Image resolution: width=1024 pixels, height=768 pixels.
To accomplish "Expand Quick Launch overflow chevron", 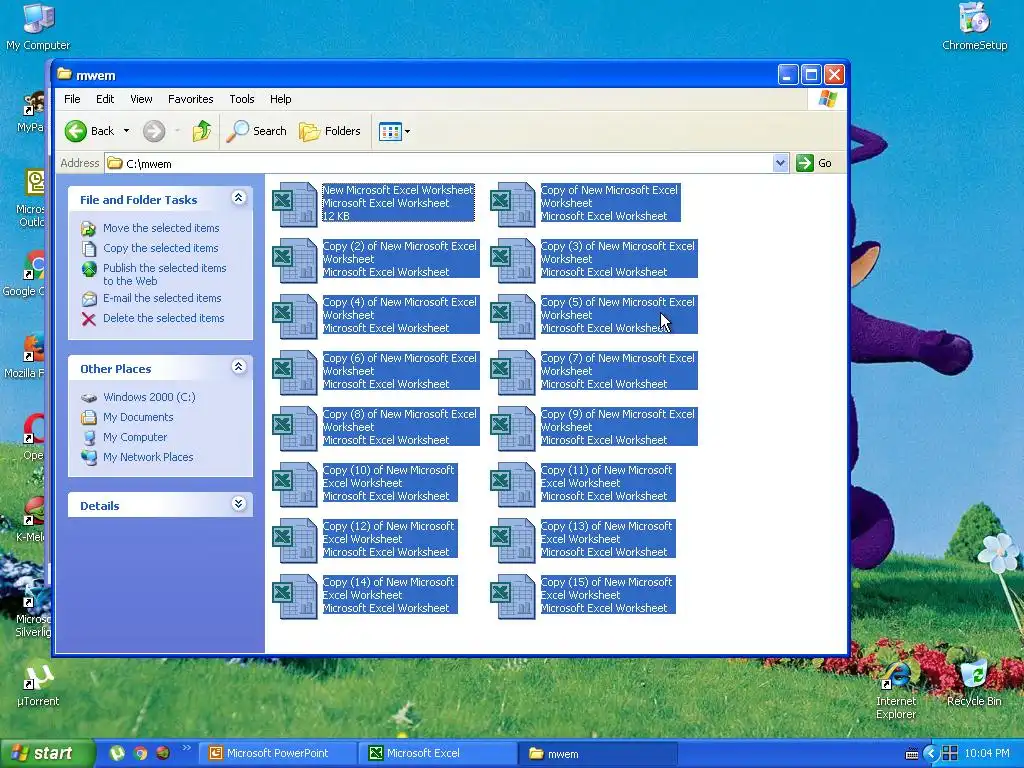I will tap(187, 748).
